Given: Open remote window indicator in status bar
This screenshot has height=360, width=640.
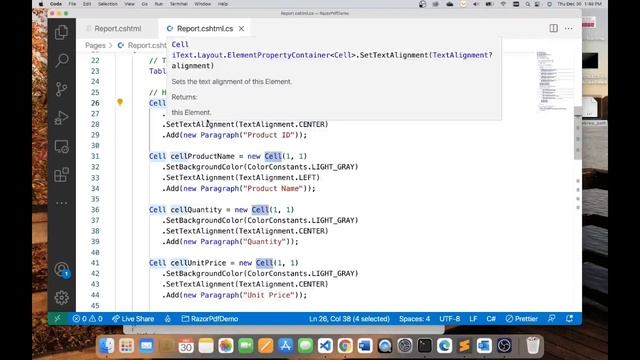Looking at the screenshot, I should [57, 319].
